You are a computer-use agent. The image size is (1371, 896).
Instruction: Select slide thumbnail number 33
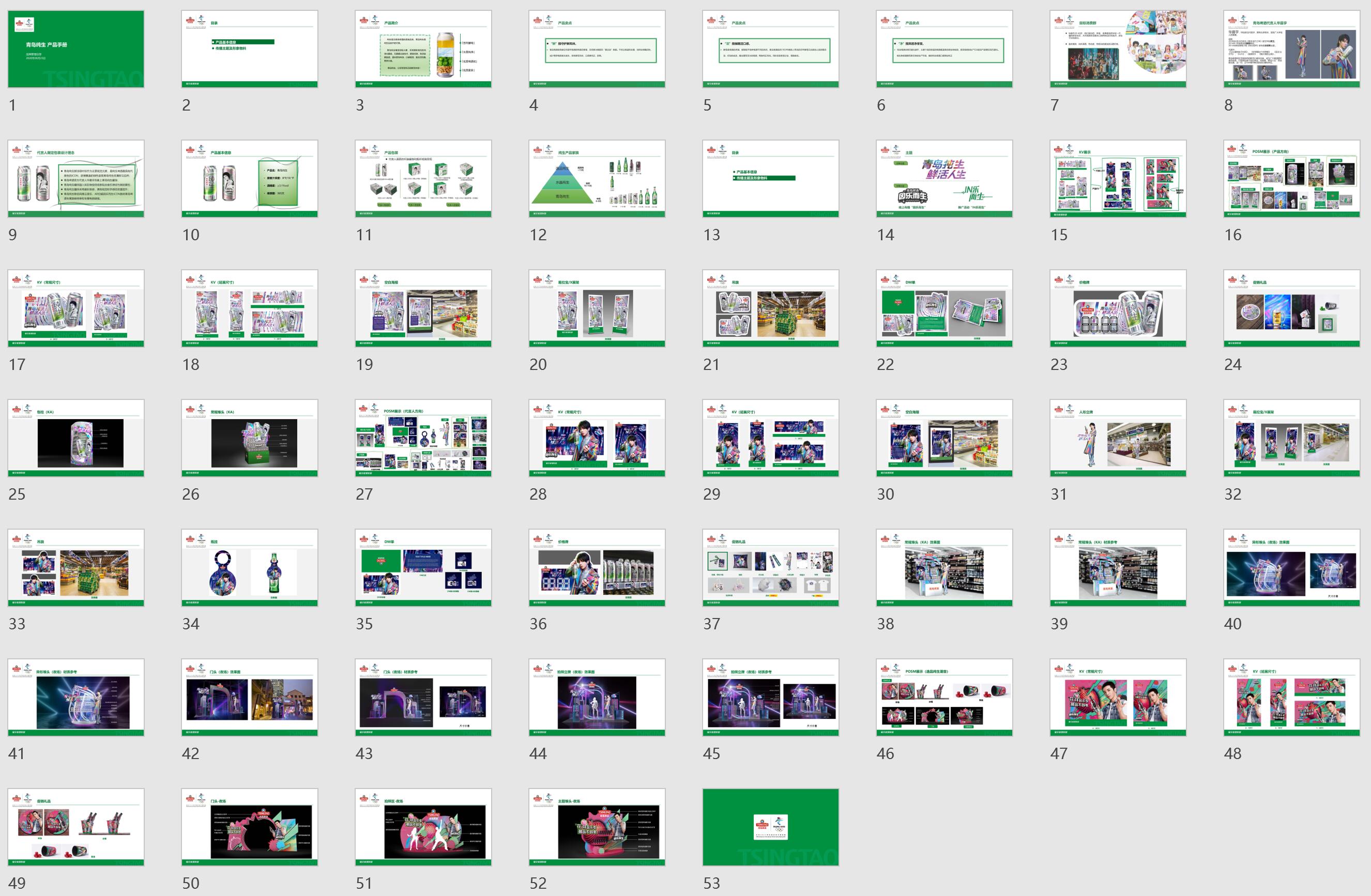76,568
